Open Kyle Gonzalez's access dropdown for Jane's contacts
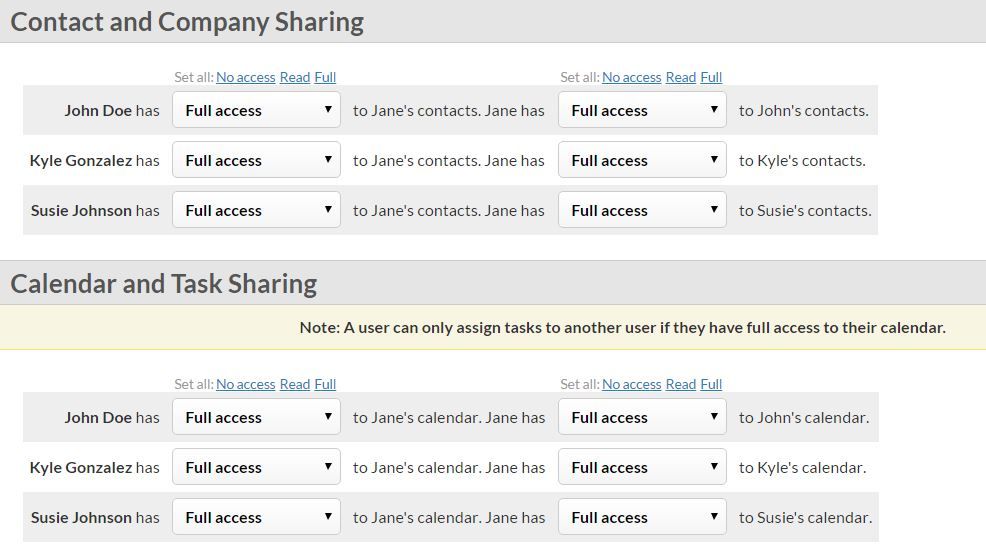Image resolution: width=986 pixels, height=559 pixels. click(257, 160)
